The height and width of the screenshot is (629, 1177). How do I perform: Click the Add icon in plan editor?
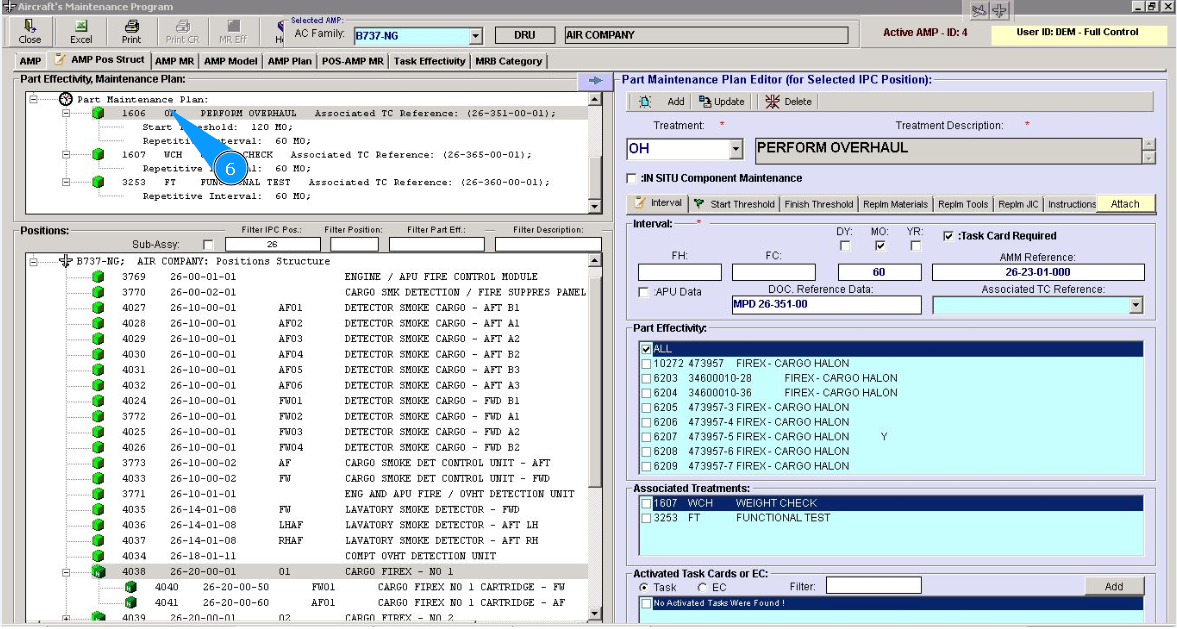(645, 102)
